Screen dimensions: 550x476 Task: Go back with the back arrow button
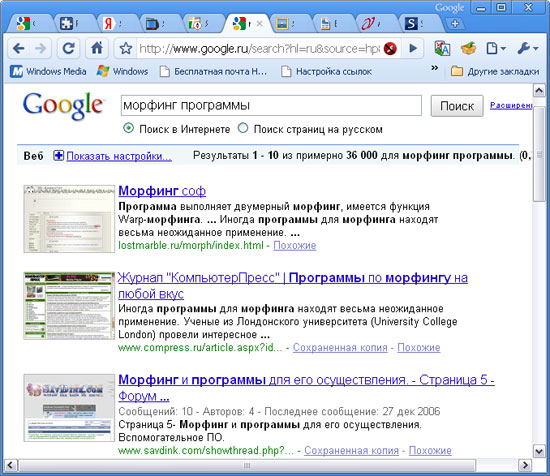(x=18, y=48)
